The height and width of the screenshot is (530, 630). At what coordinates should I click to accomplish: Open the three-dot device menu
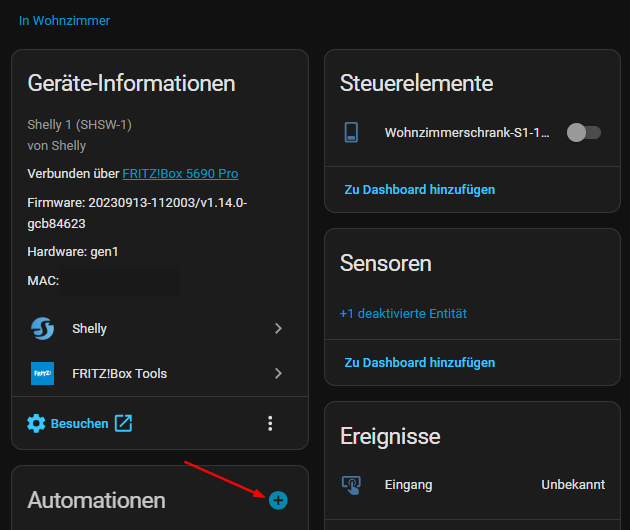270,423
